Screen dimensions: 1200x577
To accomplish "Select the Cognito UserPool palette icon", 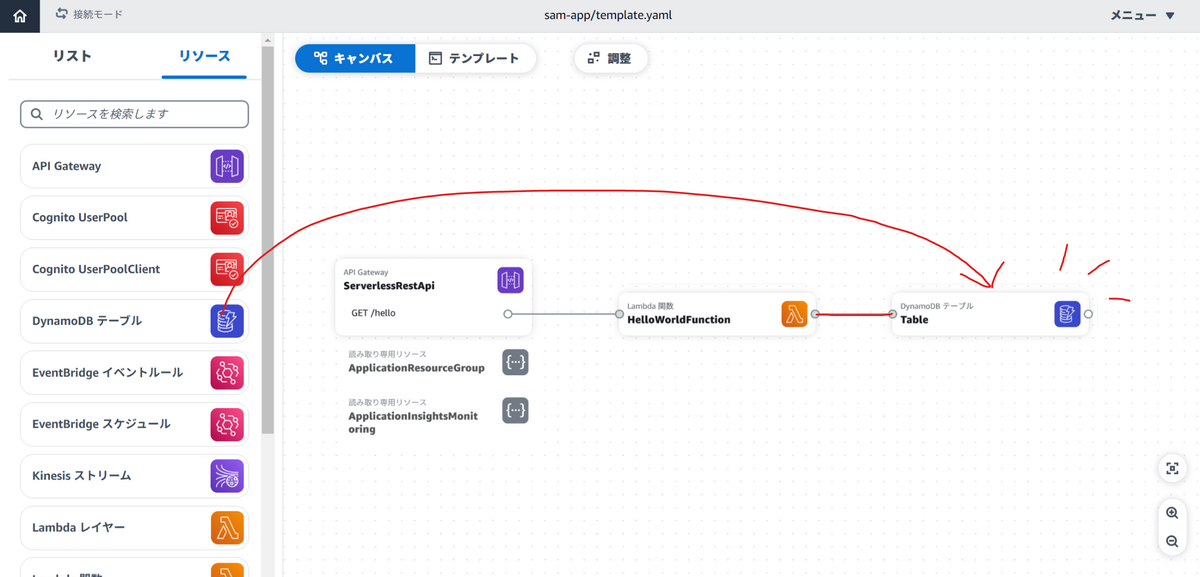I will coord(227,218).
